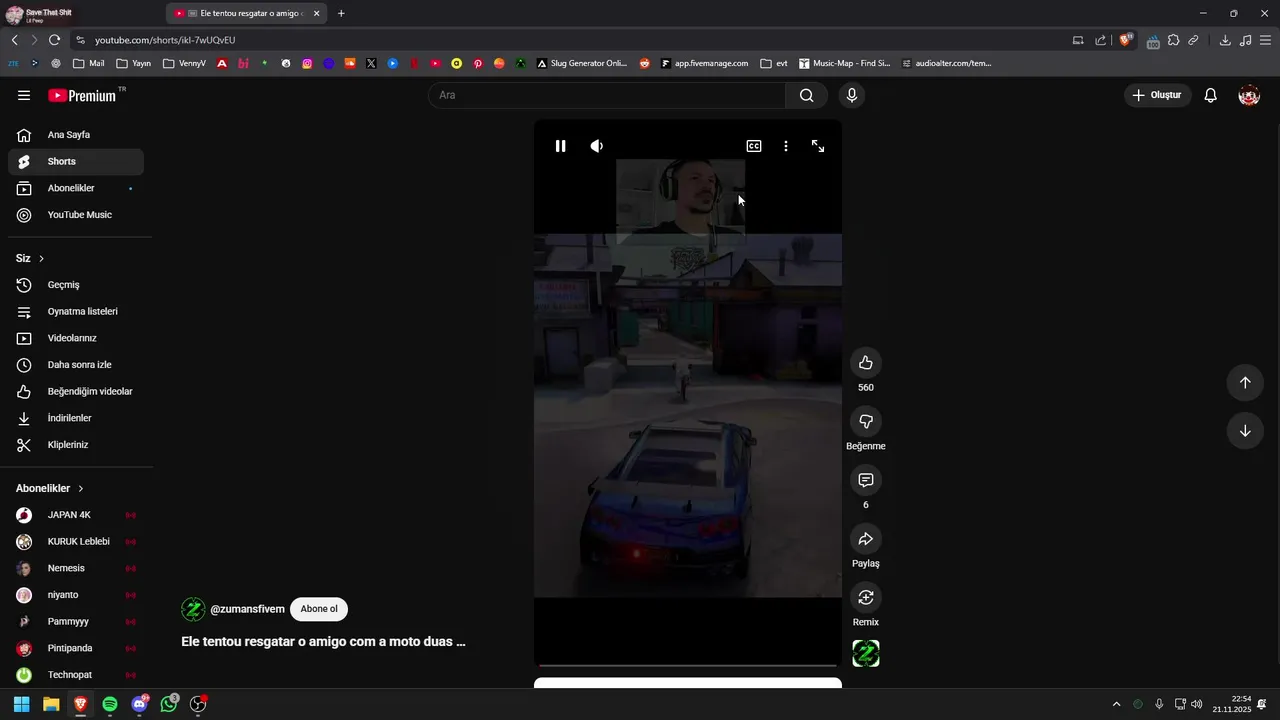The height and width of the screenshot is (720, 1280).
Task: Open Technopat channel
Action: pyautogui.click(x=76, y=675)
